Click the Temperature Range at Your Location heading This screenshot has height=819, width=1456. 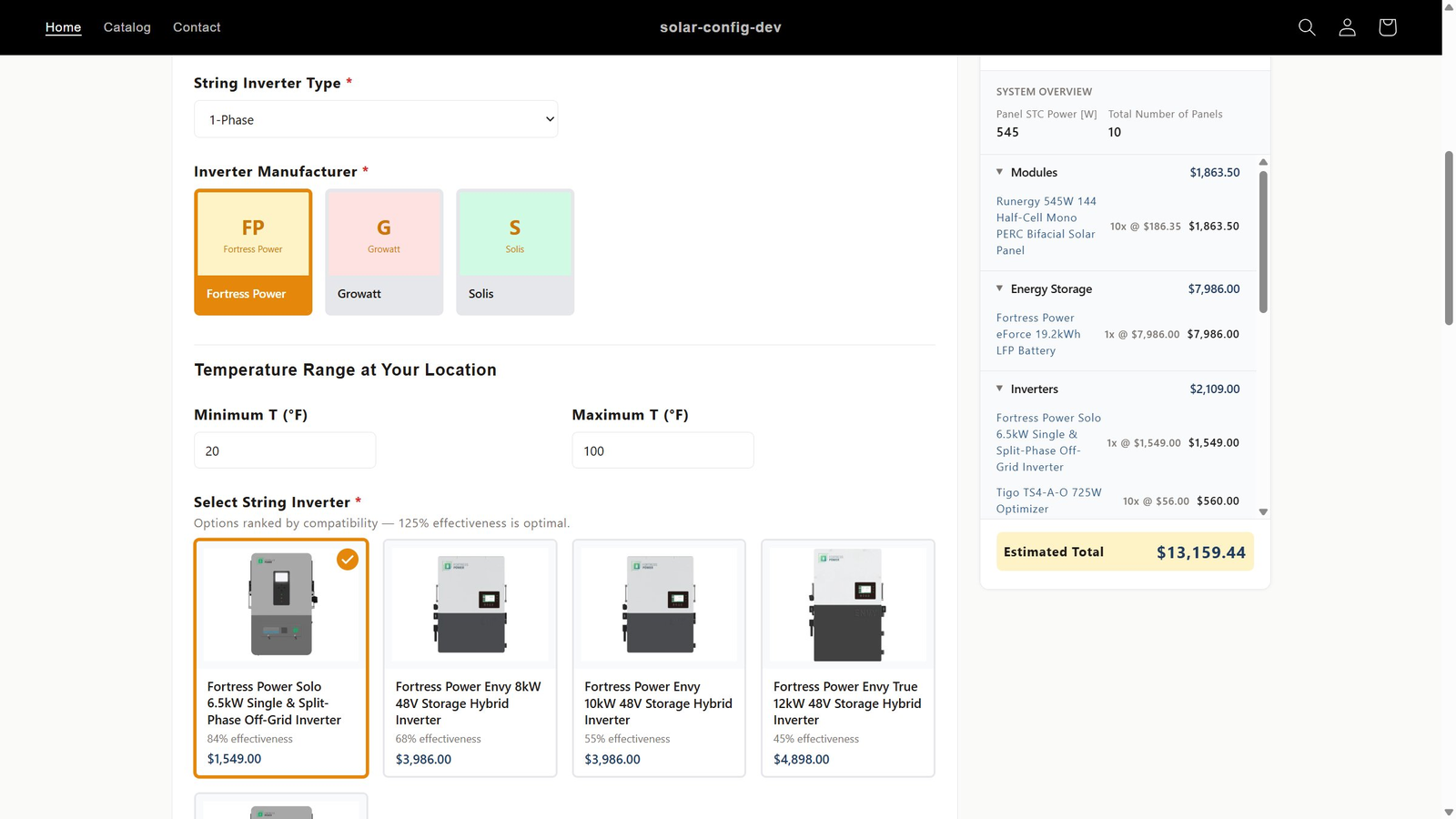(346, 369)
